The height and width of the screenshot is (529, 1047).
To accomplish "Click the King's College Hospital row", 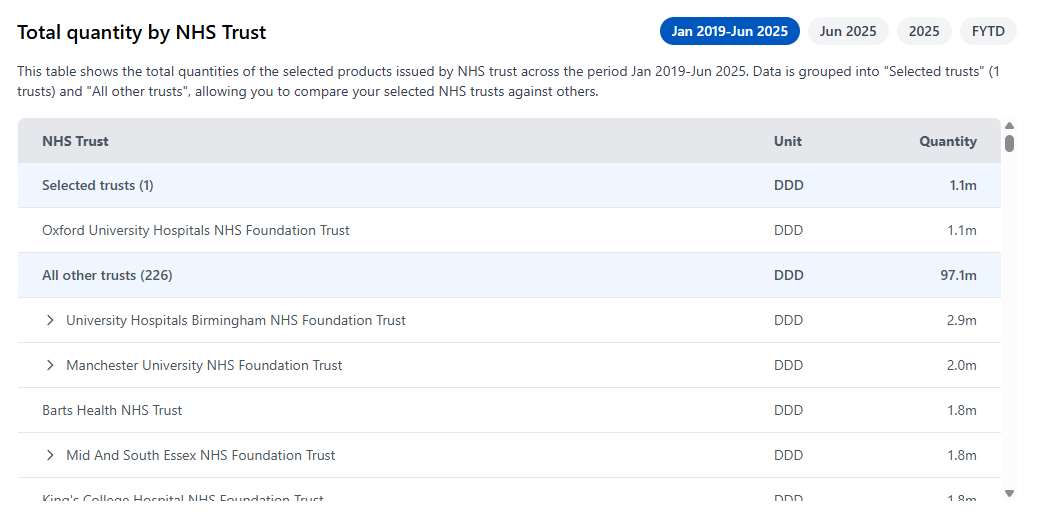I will coord(183,498).
